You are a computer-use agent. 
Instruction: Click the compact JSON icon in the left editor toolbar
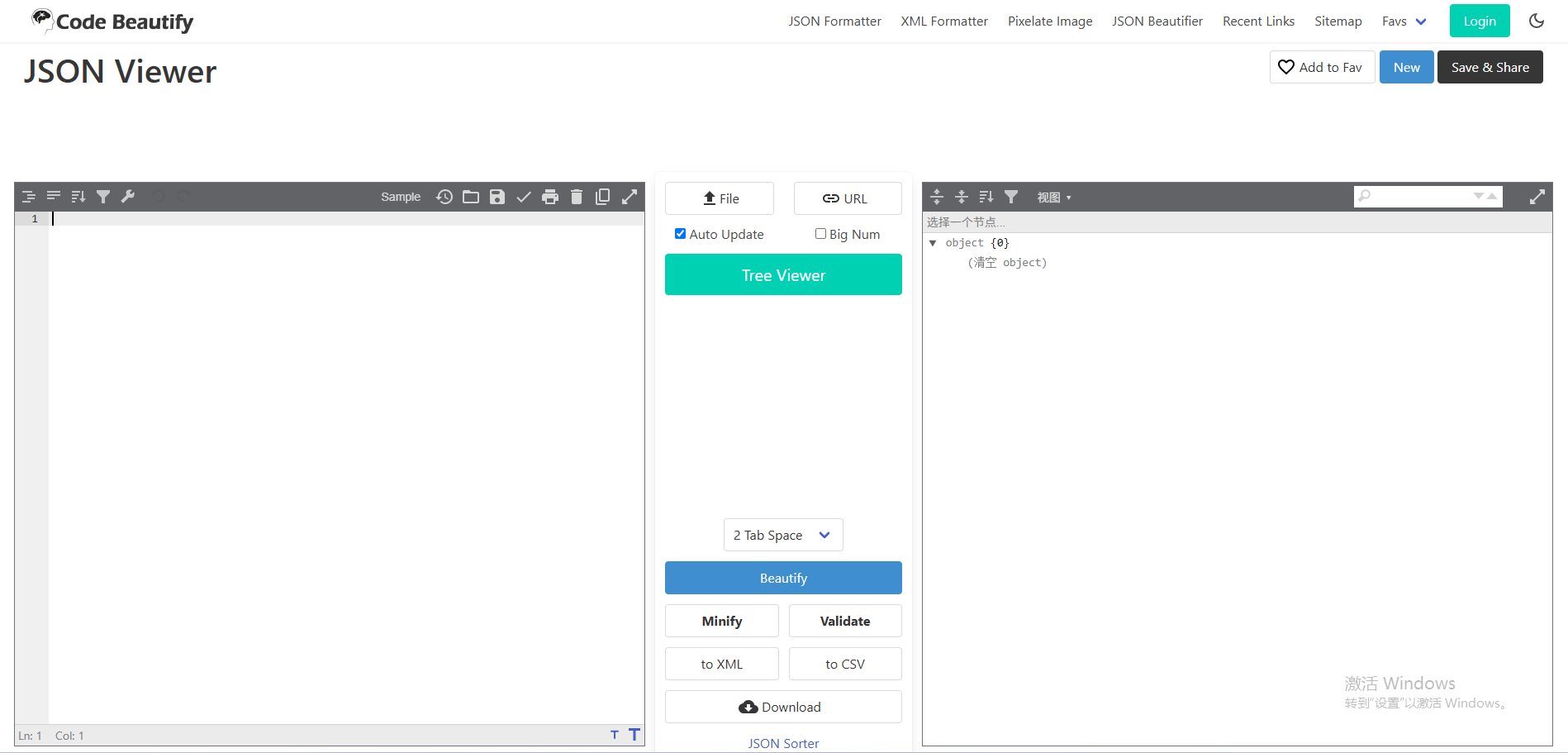point(54,197)
